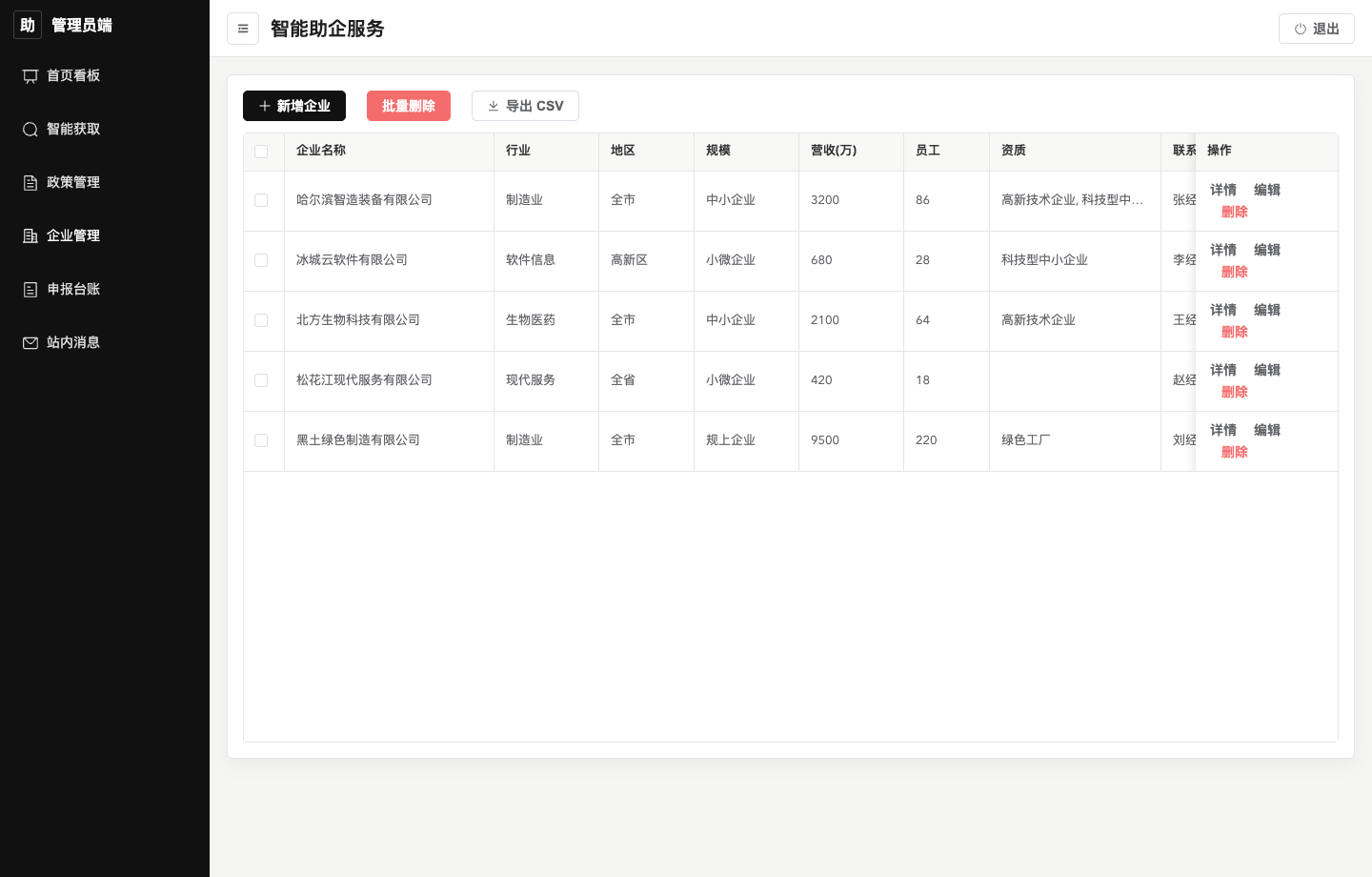Toggle sidebar with the hamburger menu icon
Screen dimensions: 1372x877
click(x=243, y=29)
